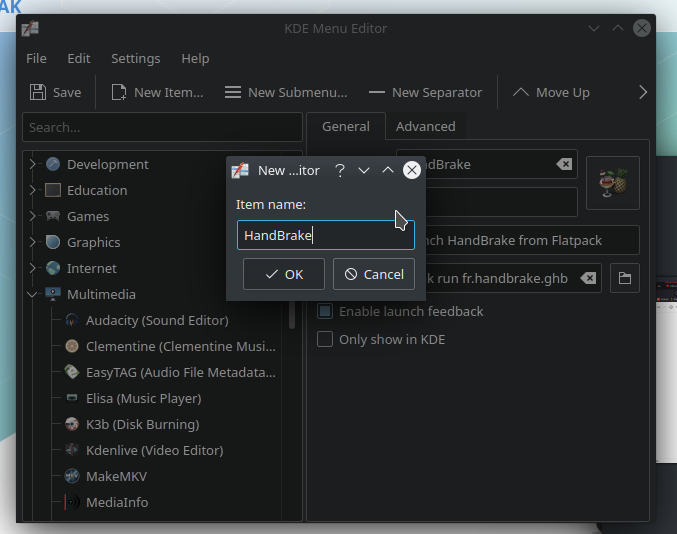677x534 pixels.
Task: Click the EasyTAG tag icon
Action: (72, 372)
